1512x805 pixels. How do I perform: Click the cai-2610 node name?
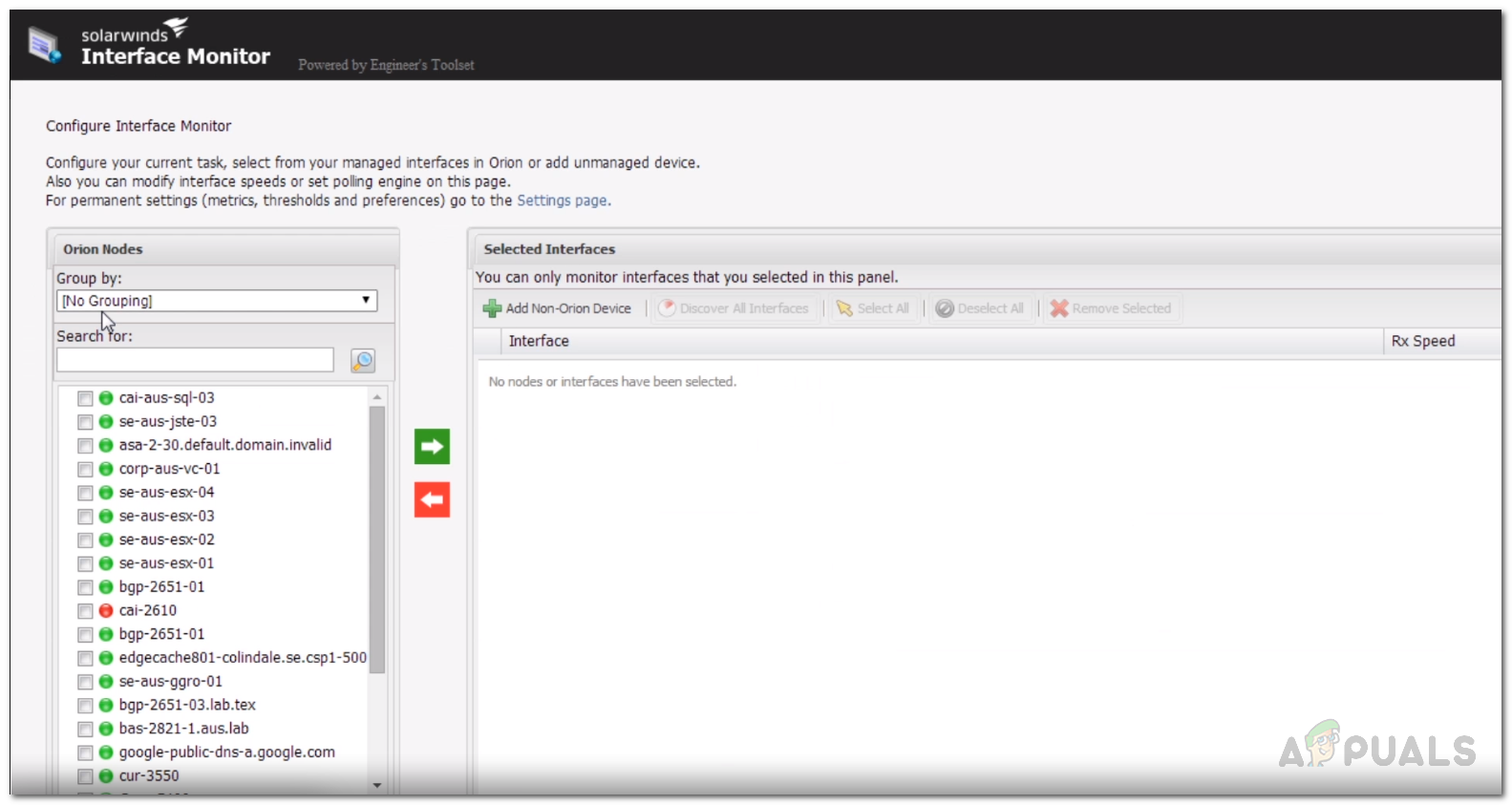point(148,611)
